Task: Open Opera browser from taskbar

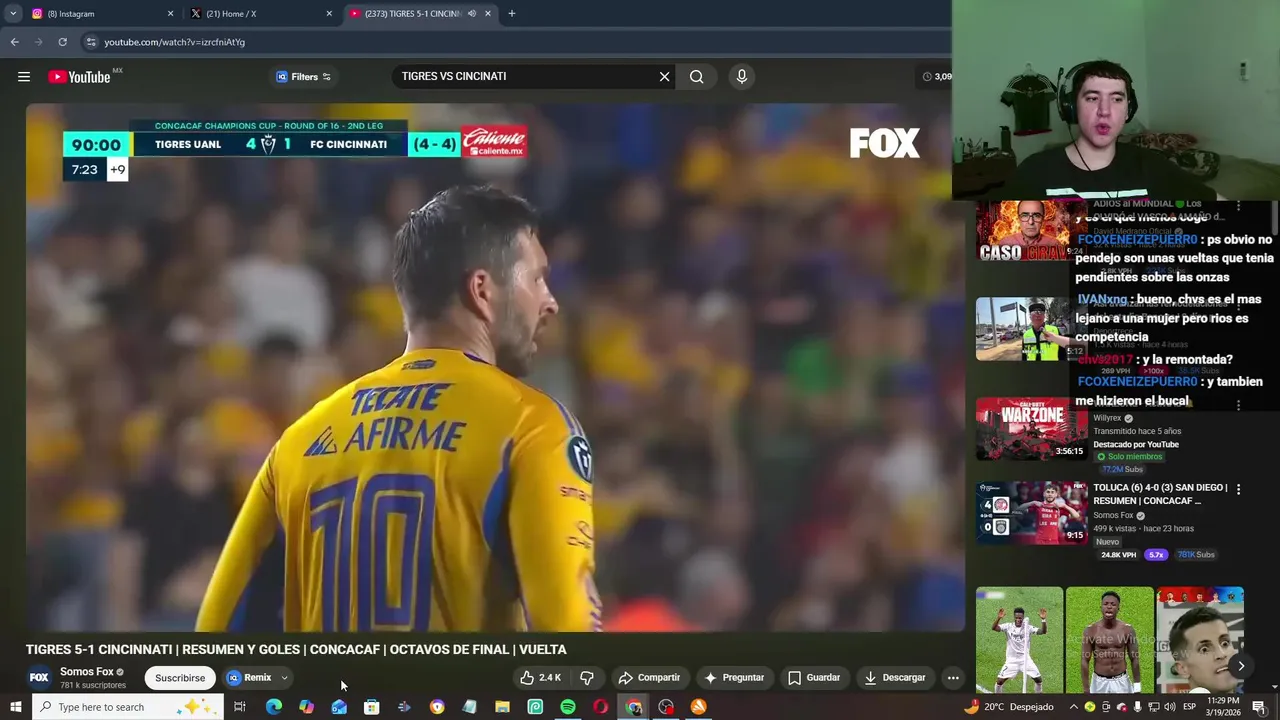Action: point(600,707)
